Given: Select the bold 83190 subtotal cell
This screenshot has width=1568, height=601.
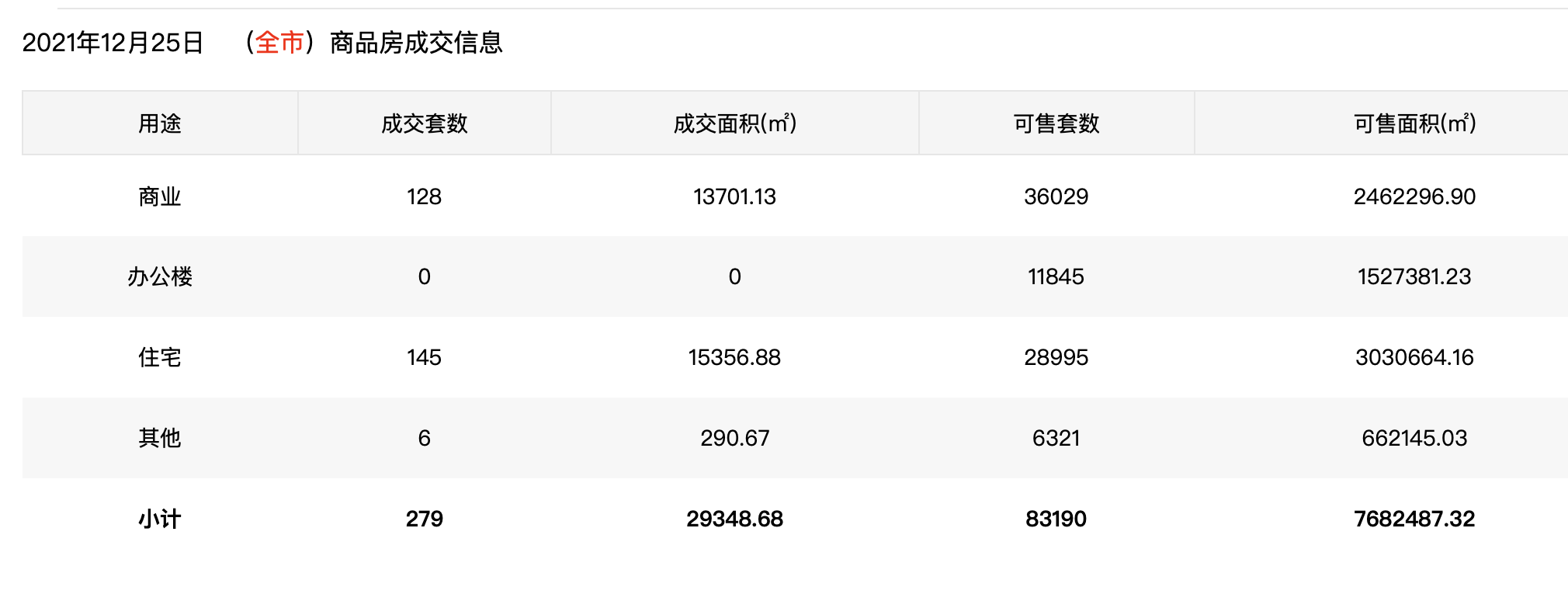Looking at the screenshot, I should [x=1056, y=519].
